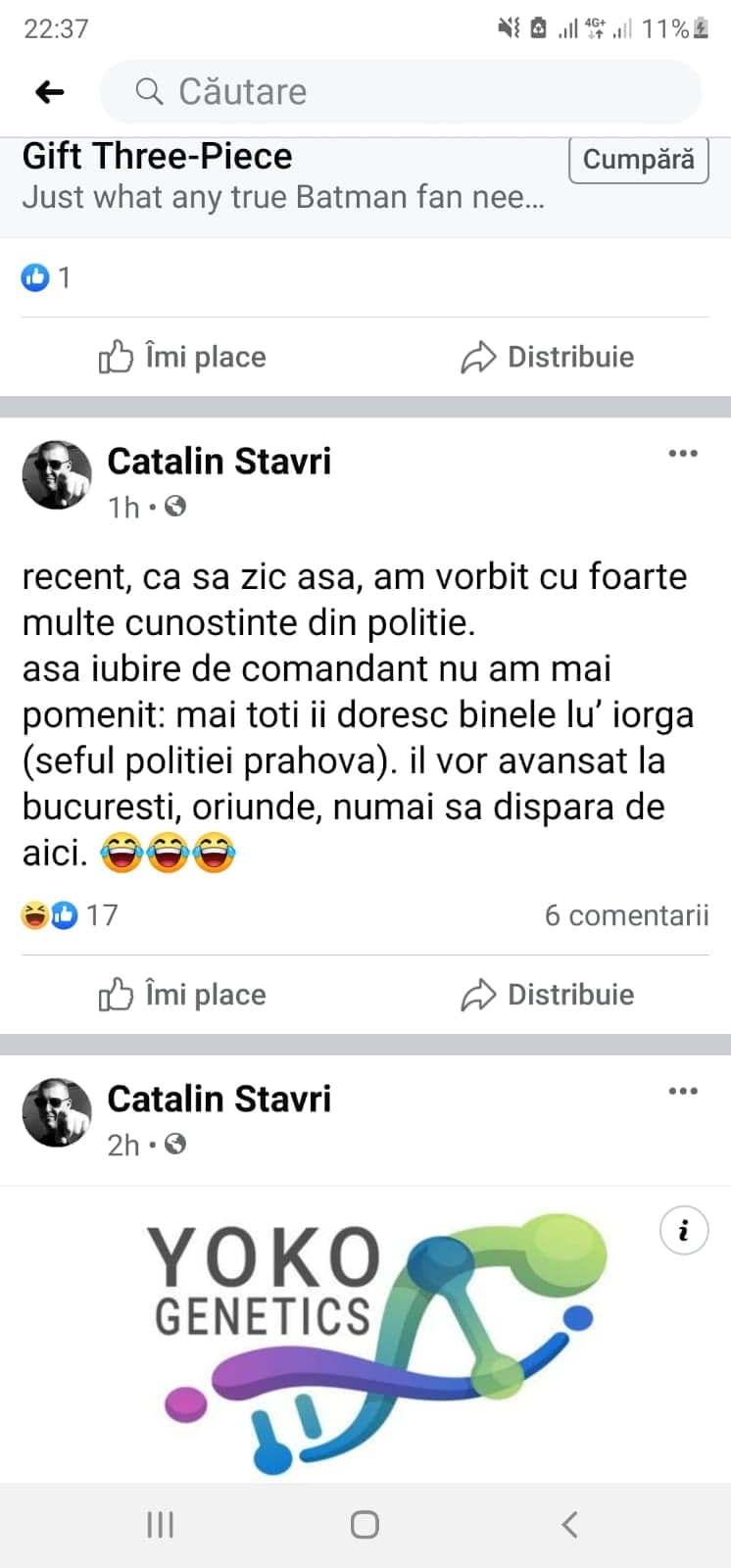Share the post about politie prahova

548,995
